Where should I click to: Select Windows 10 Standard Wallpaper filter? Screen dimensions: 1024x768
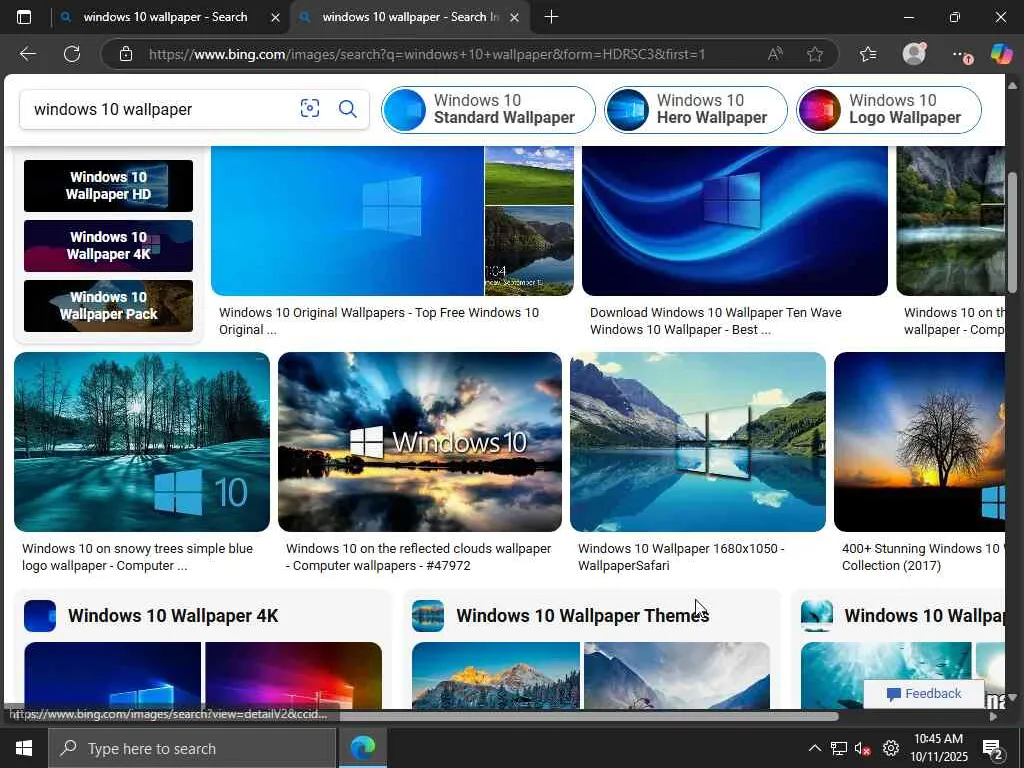(488, 110)
